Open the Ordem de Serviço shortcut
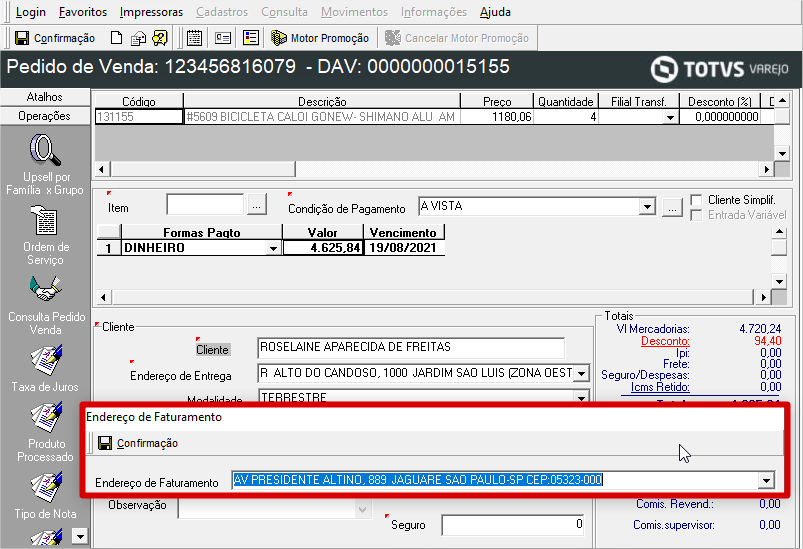803x549 pixels. click(x=45, y=221)
